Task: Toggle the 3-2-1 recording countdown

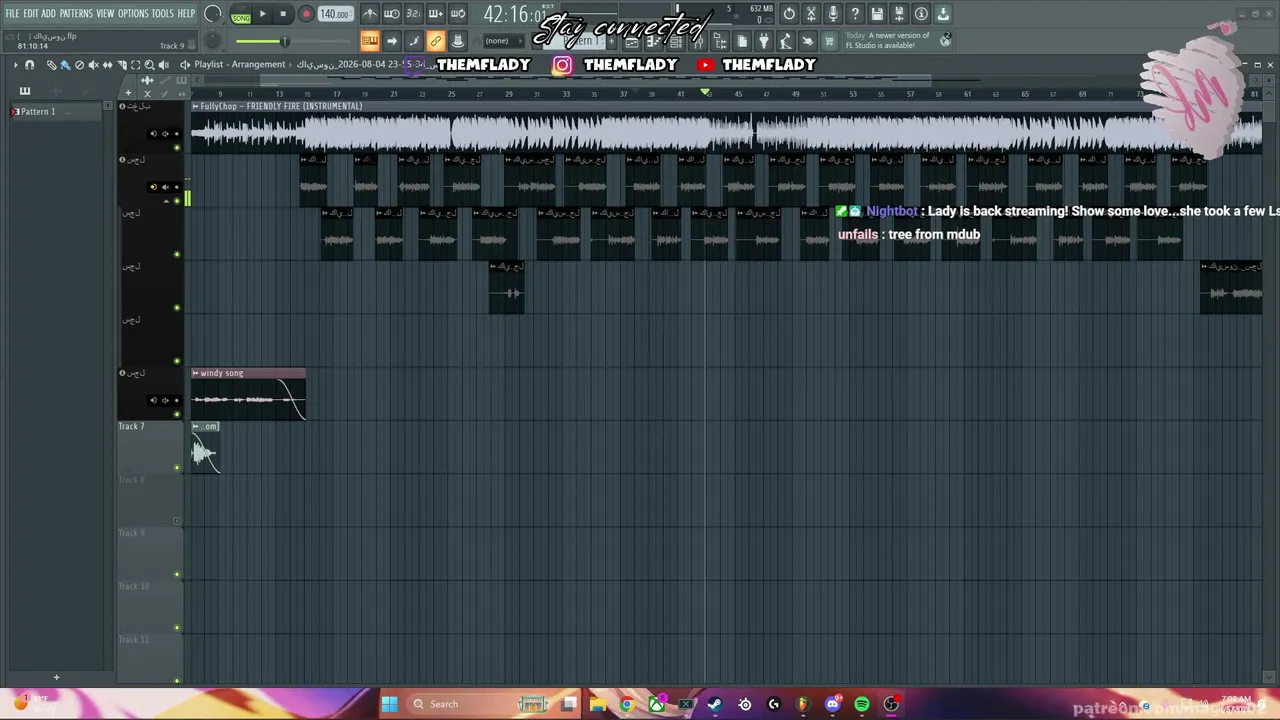Action: 414,14
